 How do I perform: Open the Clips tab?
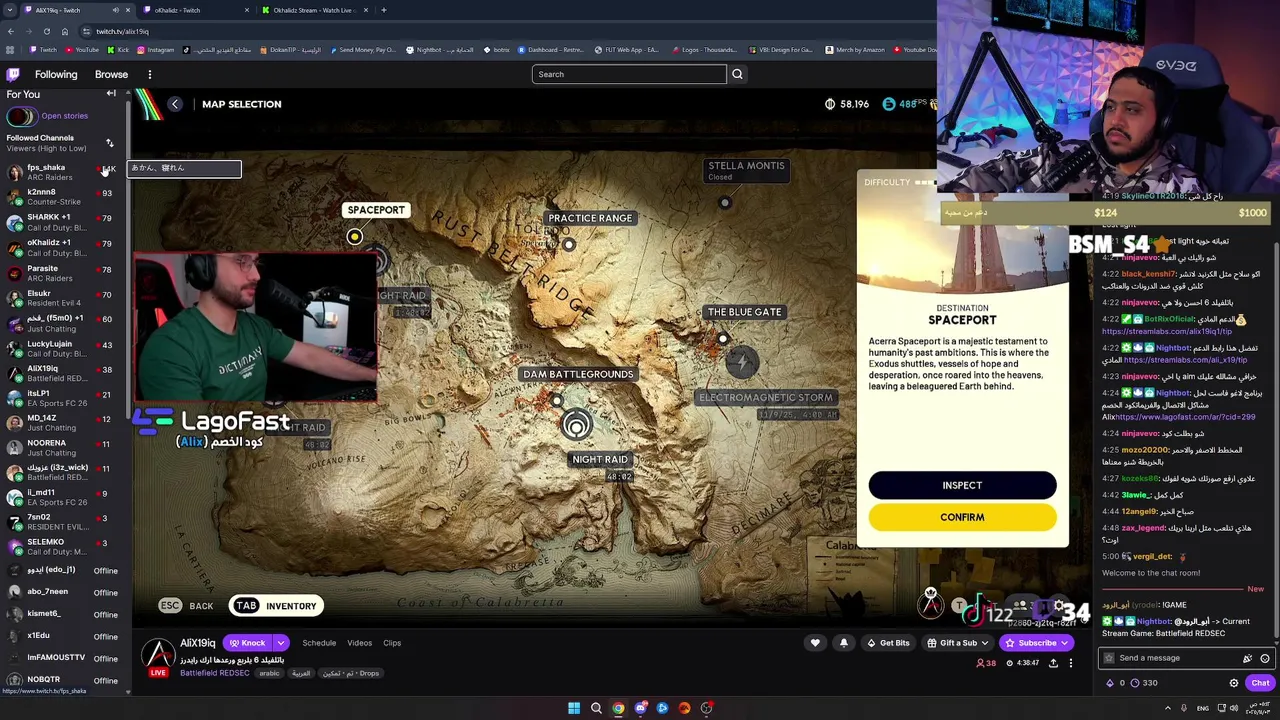tap(392, 643)
